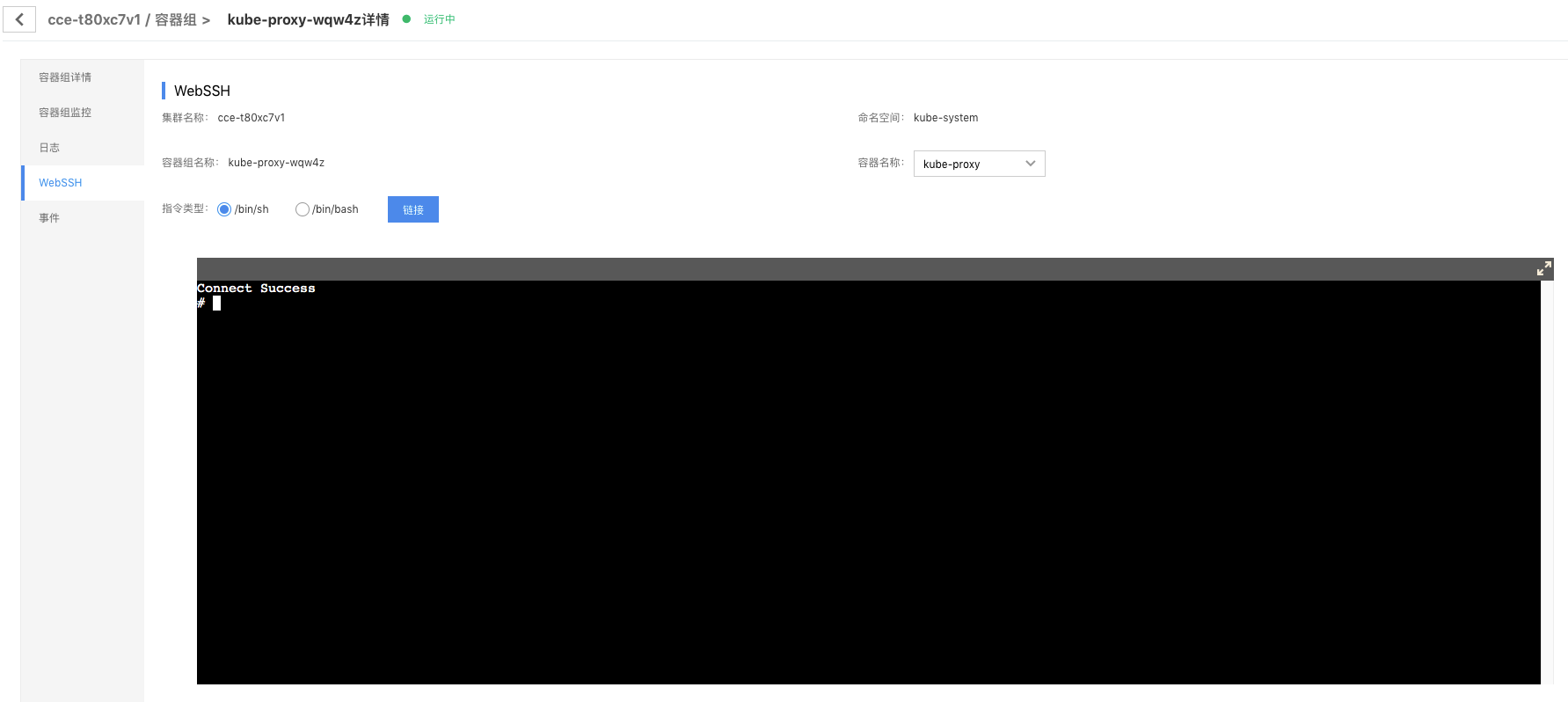
Task: Expand terminal to fullscreen with the arrows icon
Action: pos(1543,268)
